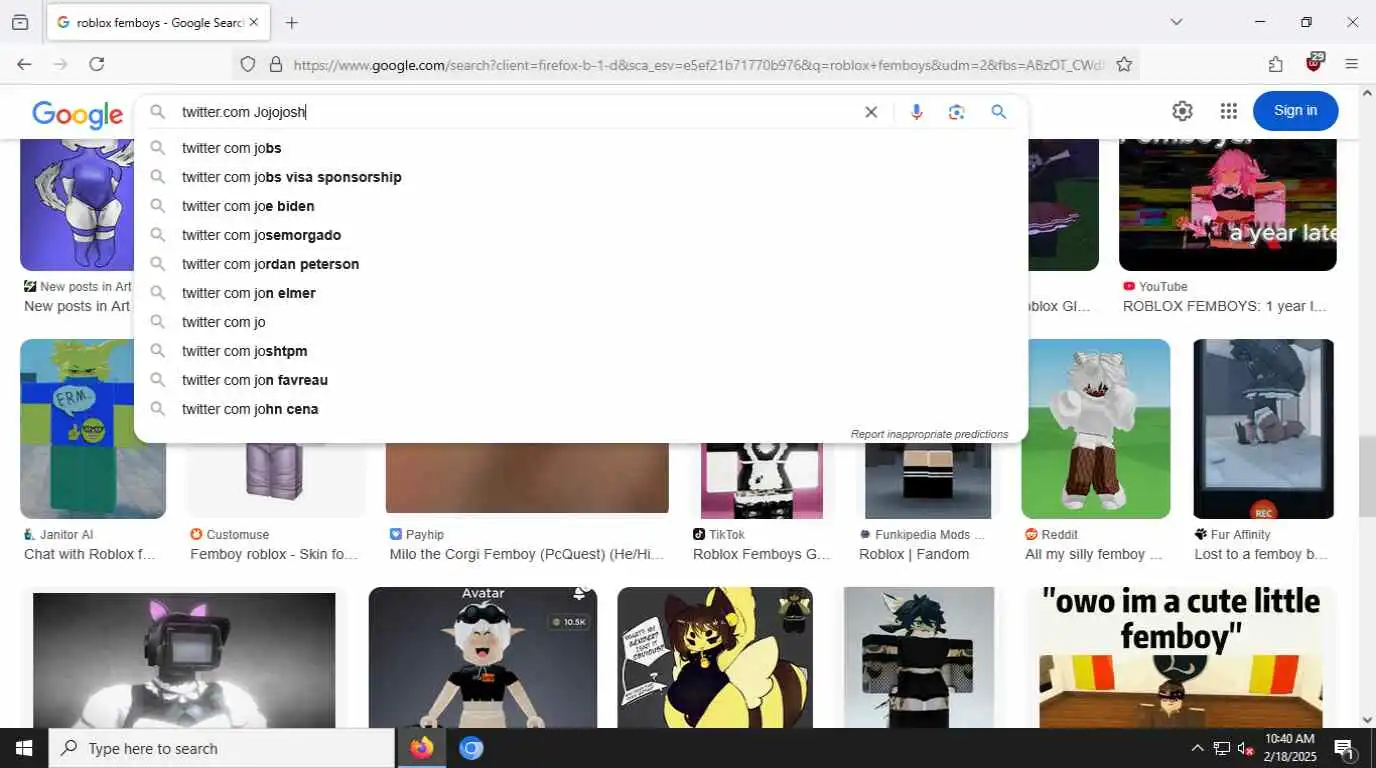Open the Firefox hamburger application menu
Image resolution: width=1376 pixels, height=768 pixels.
pyautogui.click(x=1352, y=64)
